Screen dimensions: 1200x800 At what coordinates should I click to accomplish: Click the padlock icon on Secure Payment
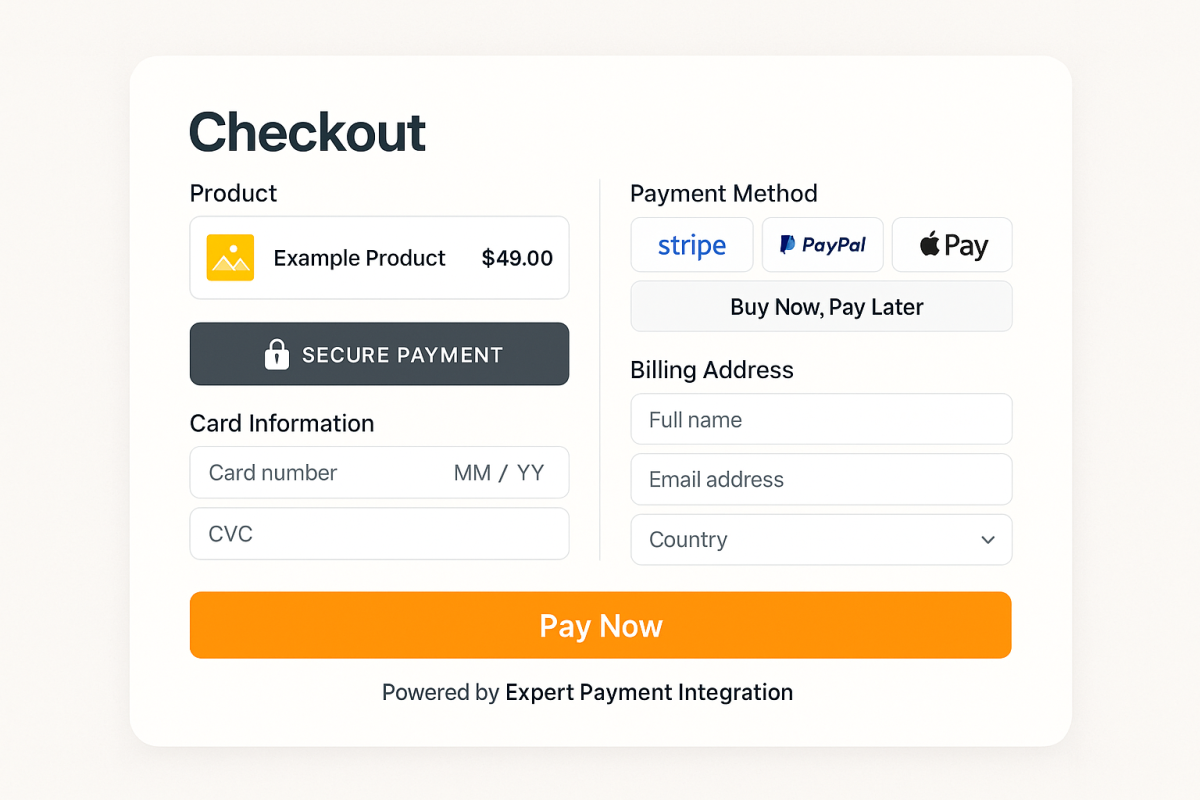(x=277, y=354)
